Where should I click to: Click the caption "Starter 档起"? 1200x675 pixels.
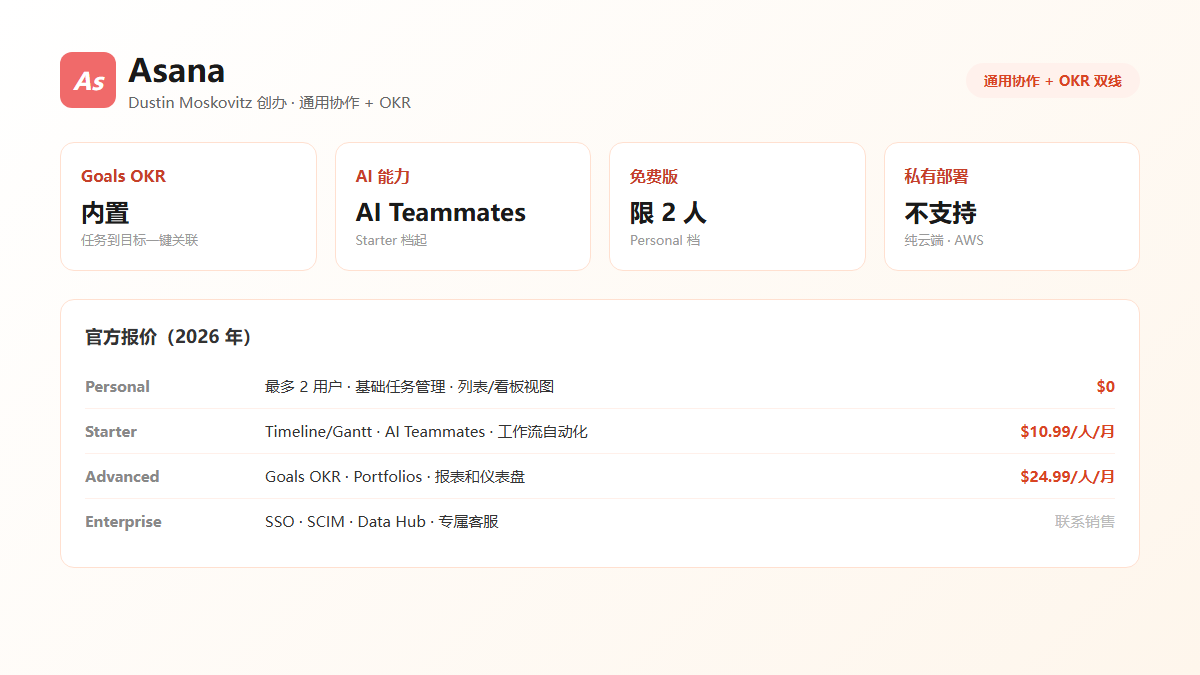[x=391, y=240]
